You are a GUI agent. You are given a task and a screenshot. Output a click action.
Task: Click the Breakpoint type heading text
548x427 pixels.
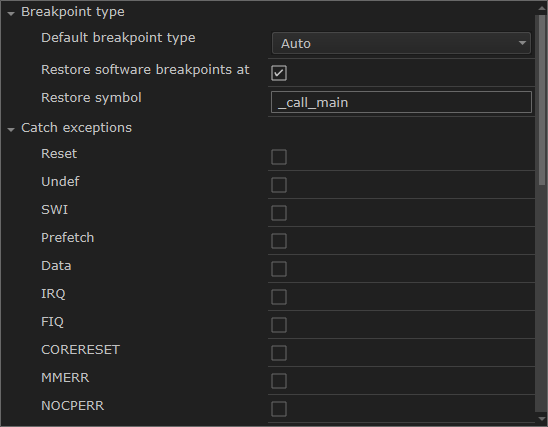click(73, 12)
